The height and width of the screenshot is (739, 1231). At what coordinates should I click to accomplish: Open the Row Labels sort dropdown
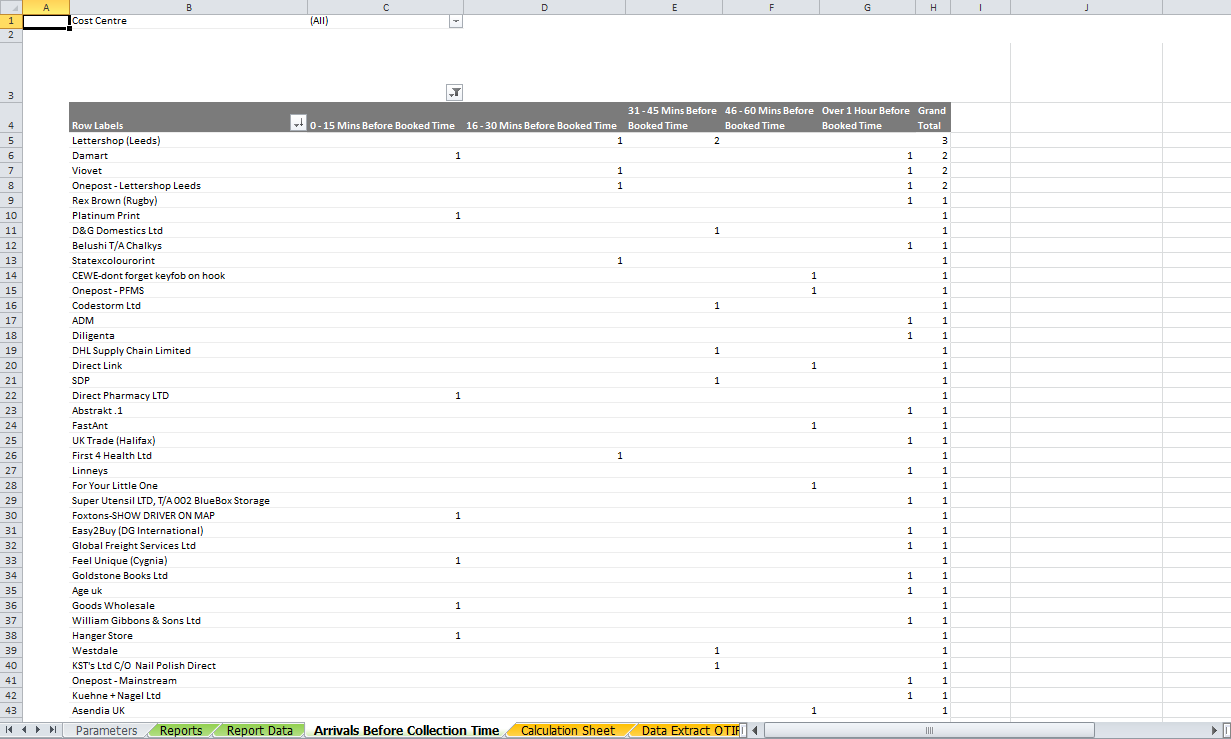point(297,123)
